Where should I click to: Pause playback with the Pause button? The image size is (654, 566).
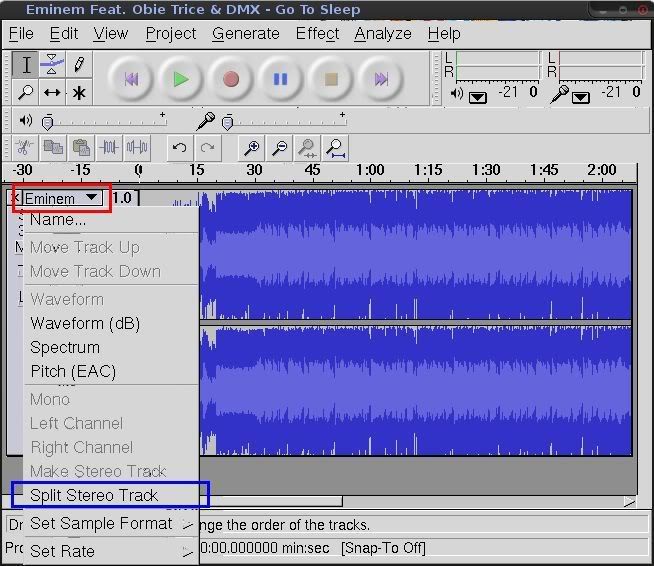[281, 79]
